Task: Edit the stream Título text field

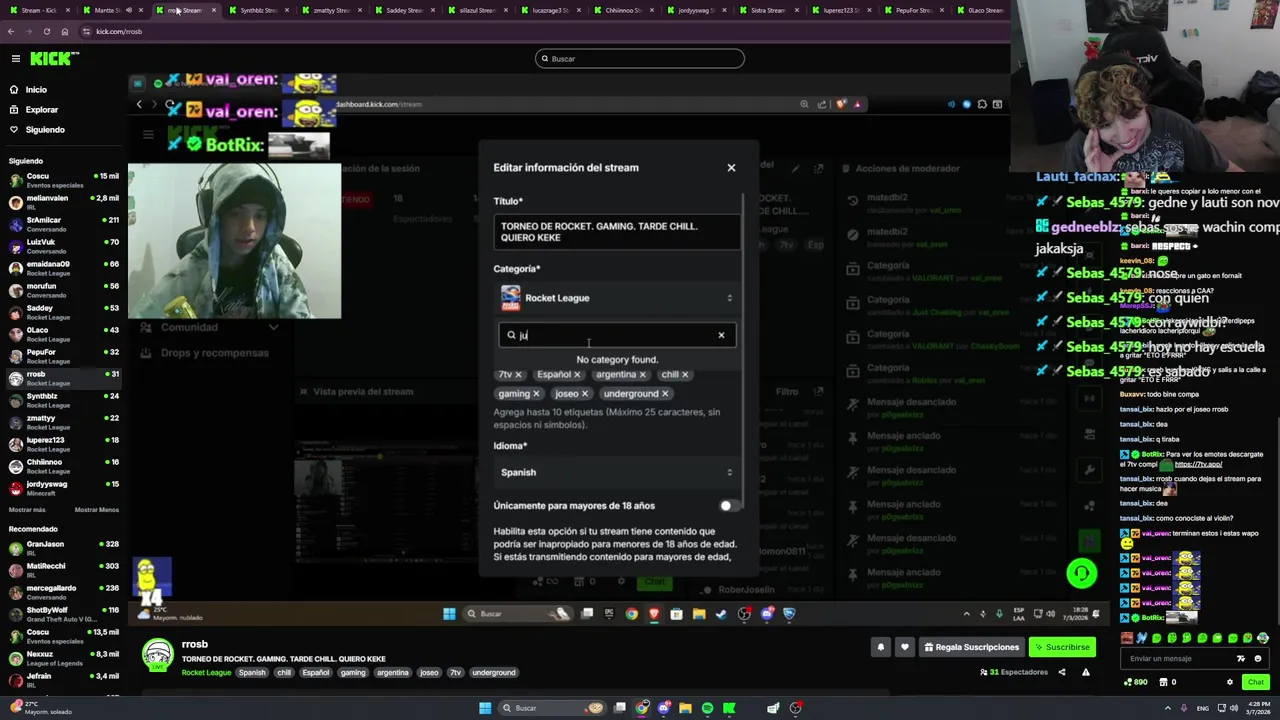Action: [617, 232]
